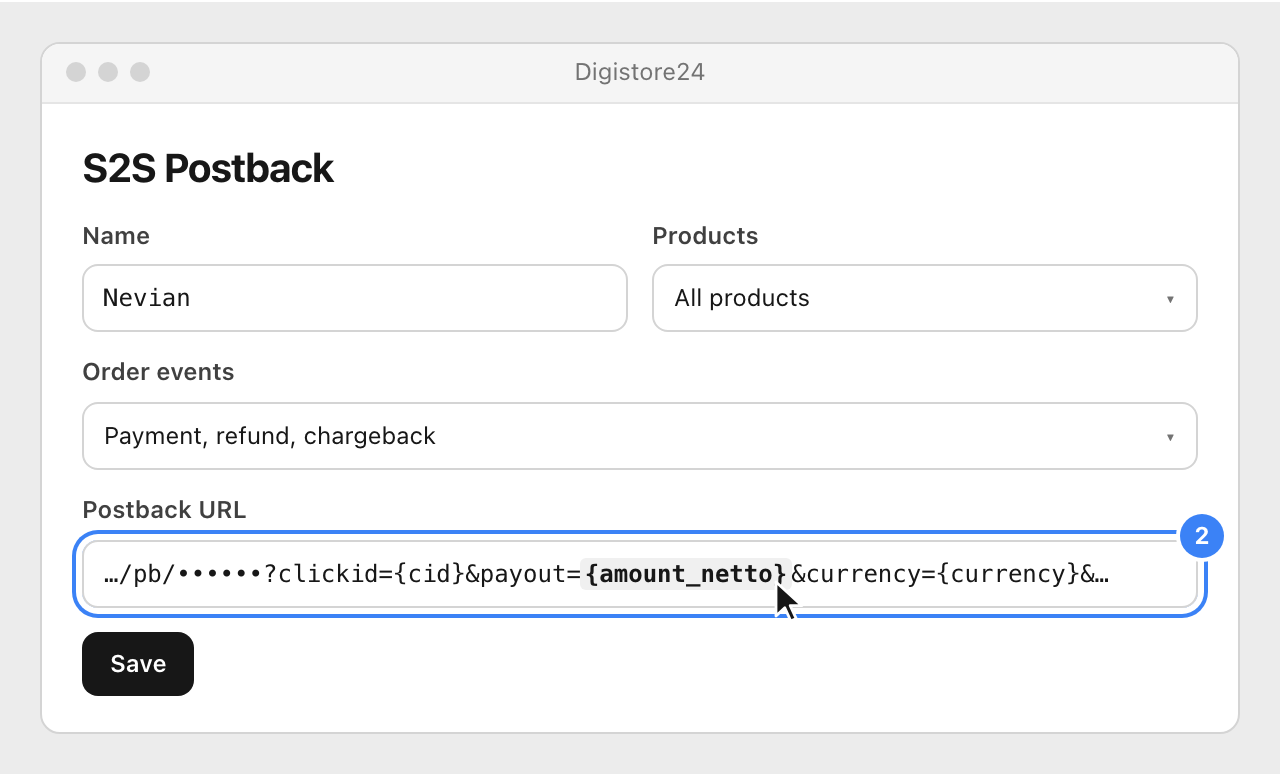
Task: Click the Digistore24 window title
Action: [x=640, y=72]
